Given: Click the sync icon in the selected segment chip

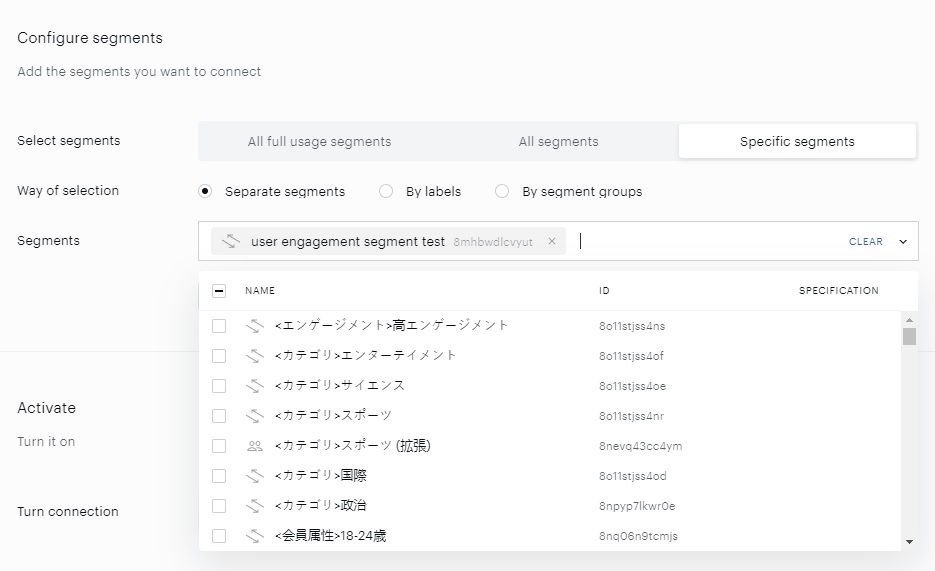Looking at the screenshot, I should click(231, 241).
